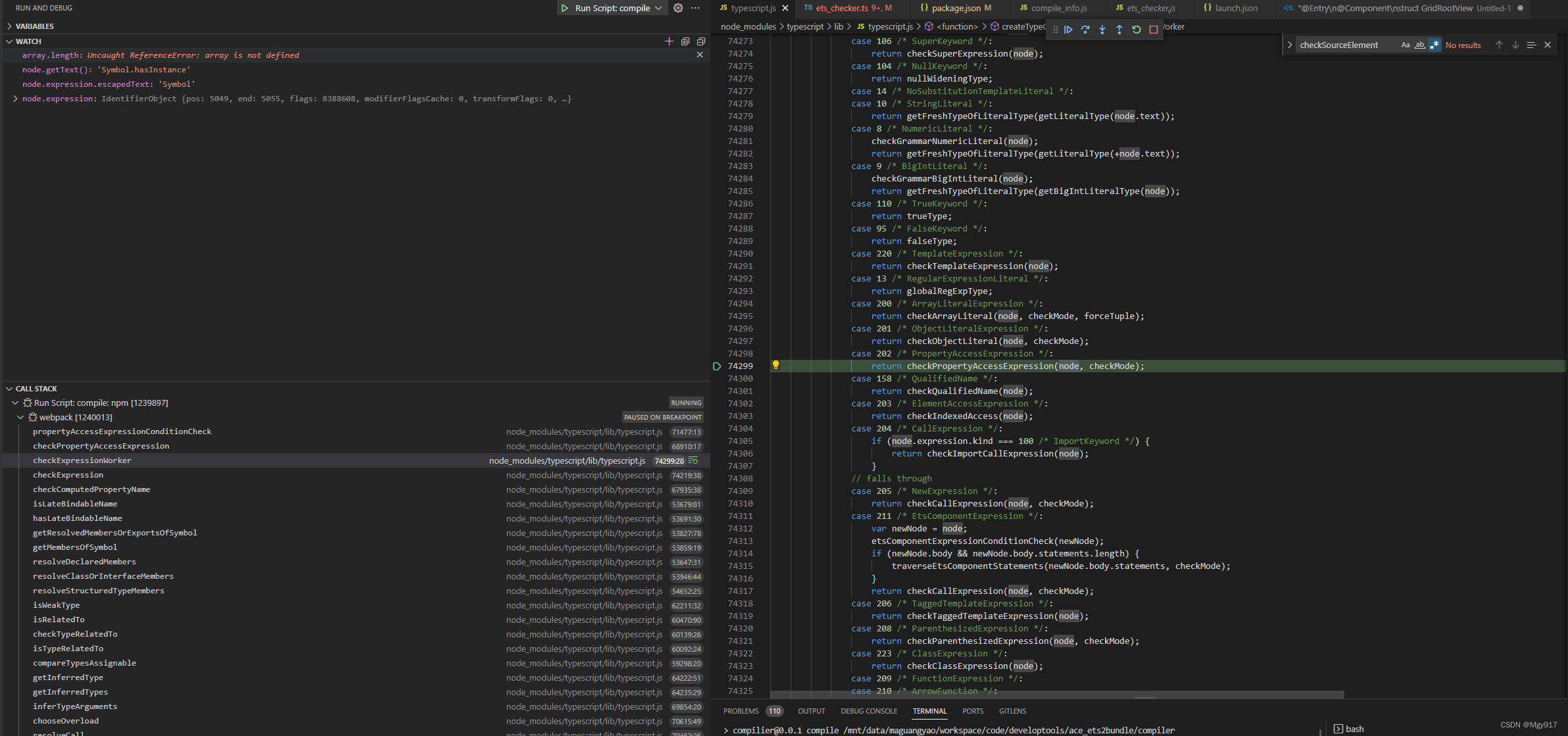Click <function> in breadcrumb
This screenshot has width=1568, height=736.
tap(957, 26)
